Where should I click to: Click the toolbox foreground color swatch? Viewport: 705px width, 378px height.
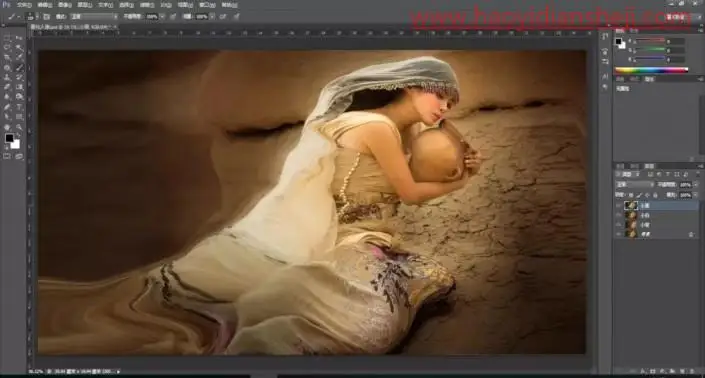coord(9,138)
